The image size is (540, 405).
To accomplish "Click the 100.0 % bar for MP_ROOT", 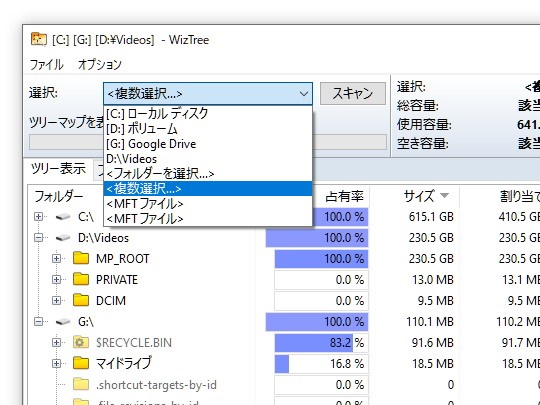I will click(x=321, y=259).
